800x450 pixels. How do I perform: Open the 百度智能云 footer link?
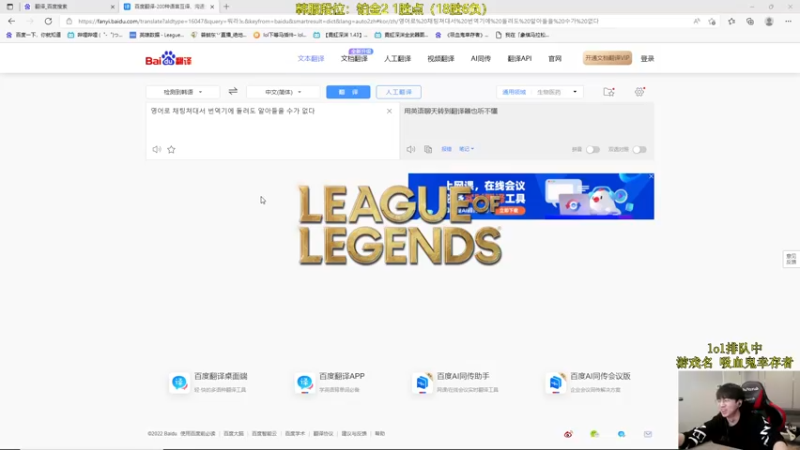[x=264, y=434]
